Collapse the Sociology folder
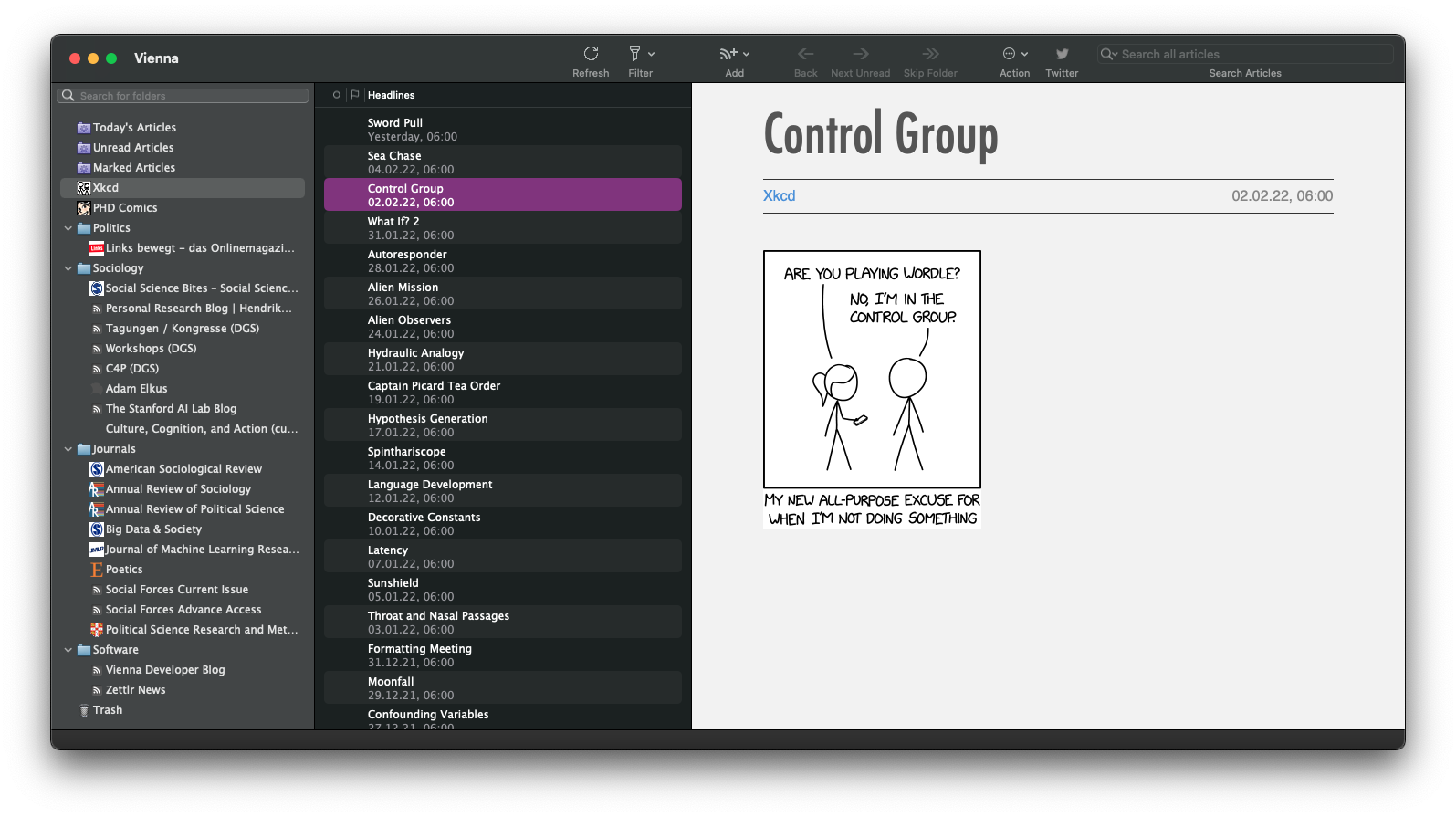The image size is (1456, 817). tap(68, 268)
